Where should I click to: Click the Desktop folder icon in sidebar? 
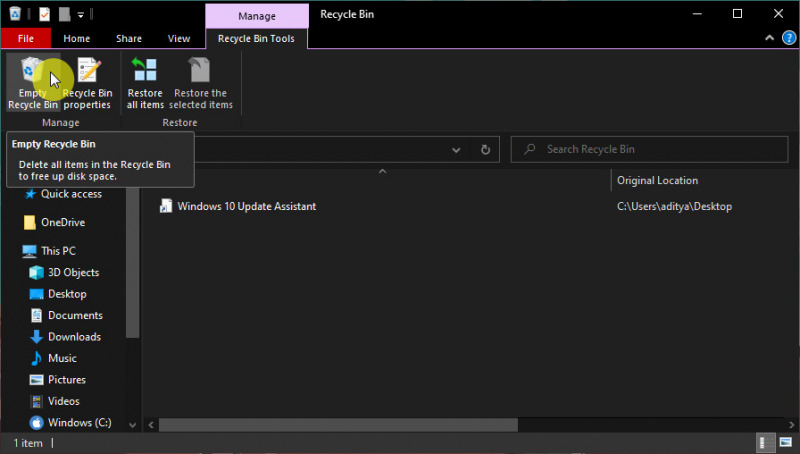(36, 294)
